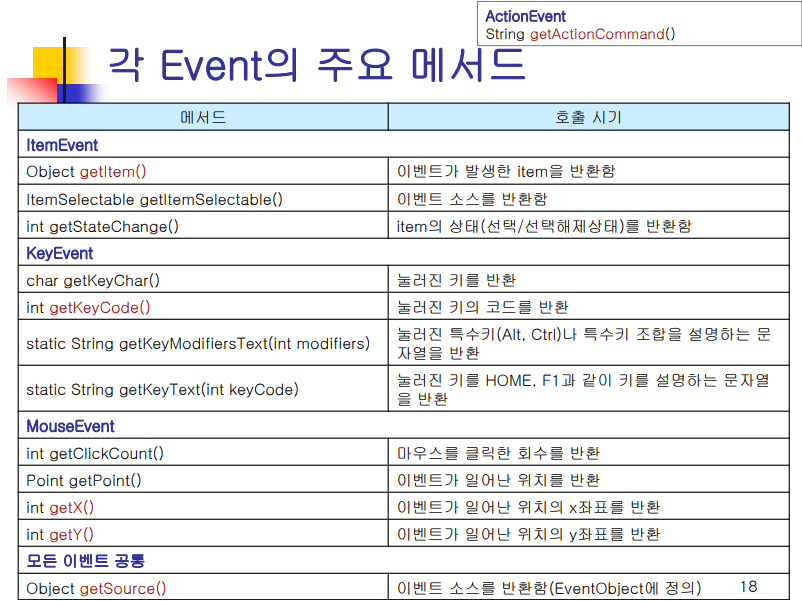Image resolution: width=802 pixels, height=601 pixels.
Task: Click the KeyEvent section heading
Action: (59, 253)
